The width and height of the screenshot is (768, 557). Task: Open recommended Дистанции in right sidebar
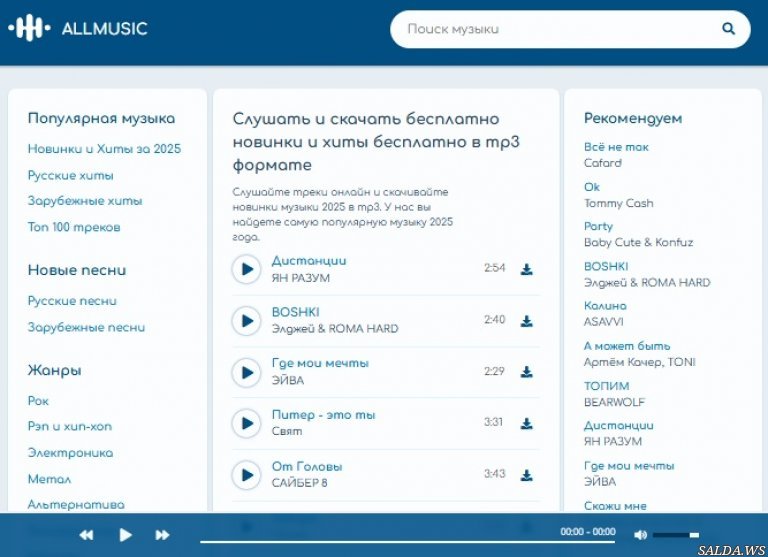tap(619, 426)
